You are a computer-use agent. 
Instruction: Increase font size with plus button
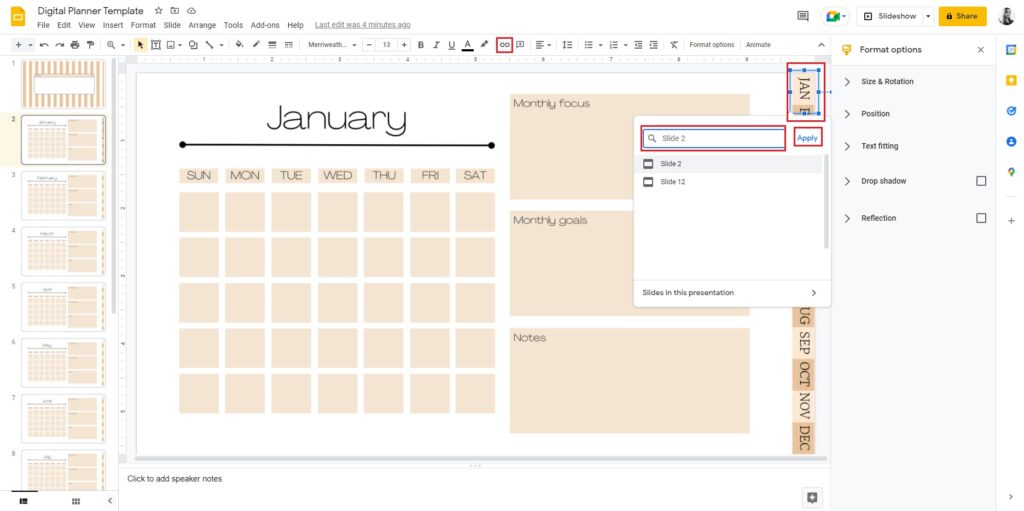[x=404, y=45]
